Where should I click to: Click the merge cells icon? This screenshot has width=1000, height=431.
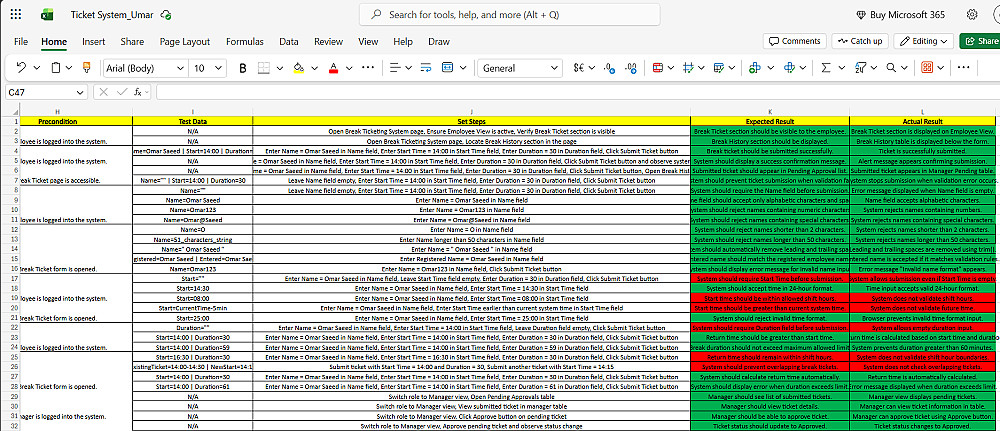[x=447, y=68]
